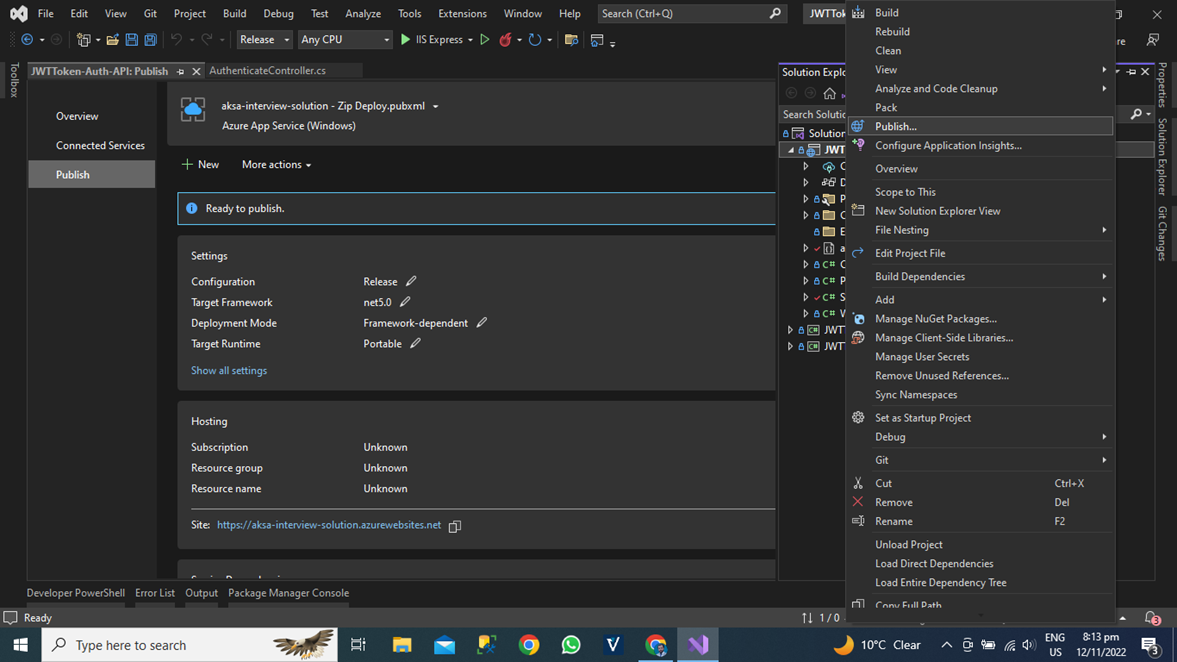This screenshot has width=1177, height=662.
Task: Switch to the AuthenticateController.cs tab
Action: point(269,71)
